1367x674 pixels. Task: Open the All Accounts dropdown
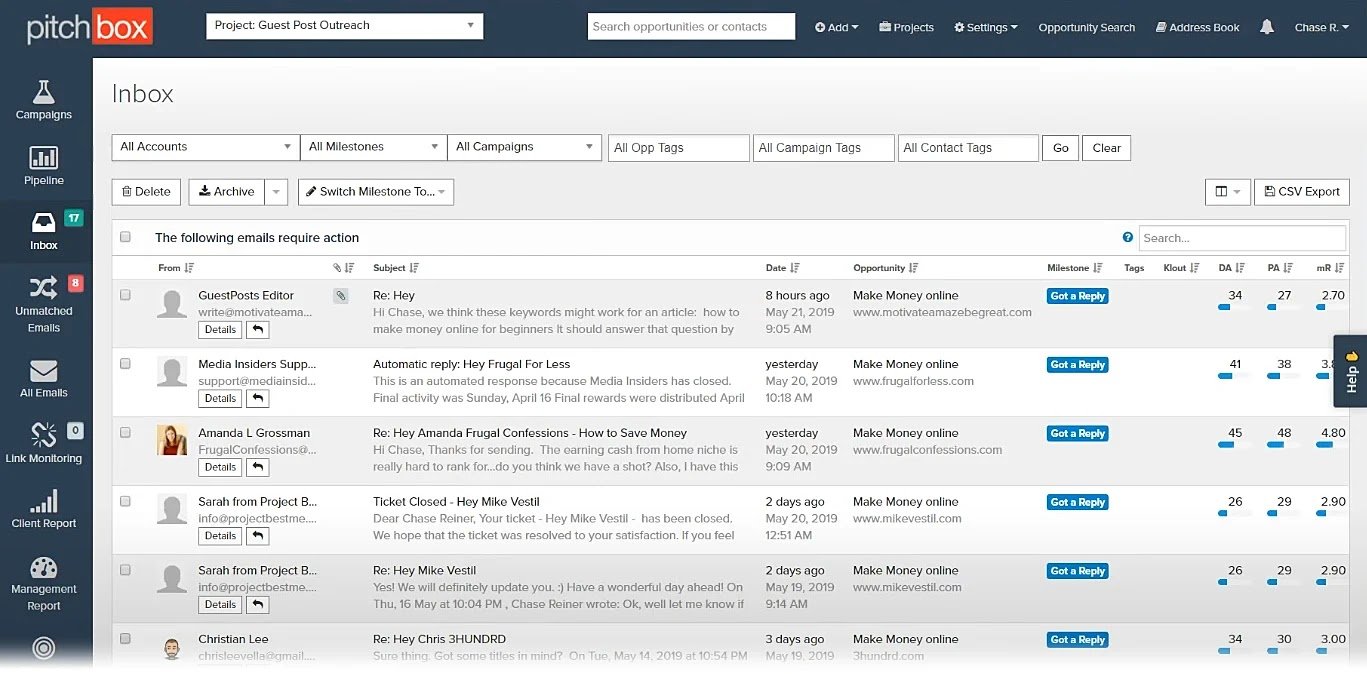tap(204, 147)
